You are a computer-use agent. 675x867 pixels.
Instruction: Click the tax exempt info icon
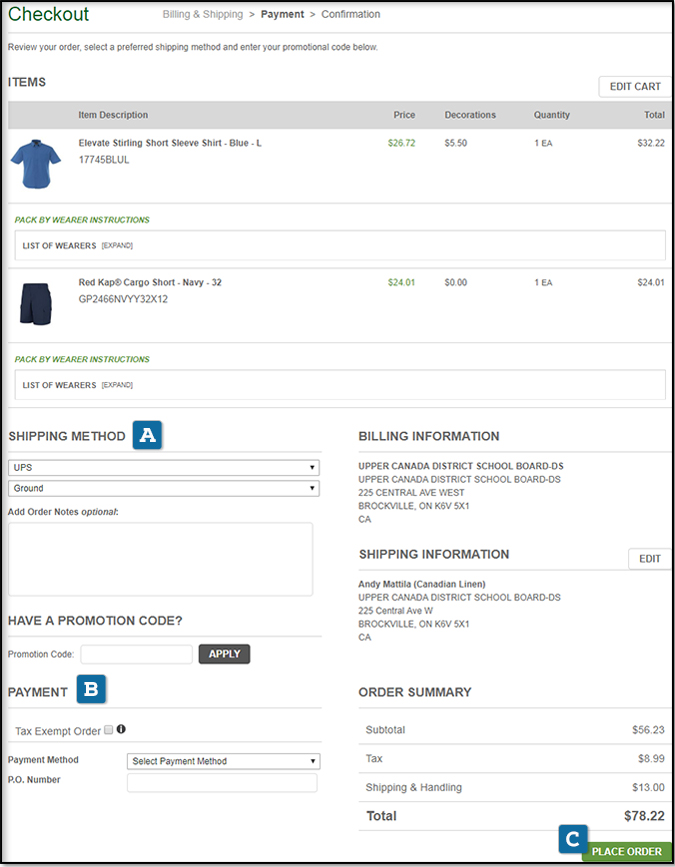121,730
